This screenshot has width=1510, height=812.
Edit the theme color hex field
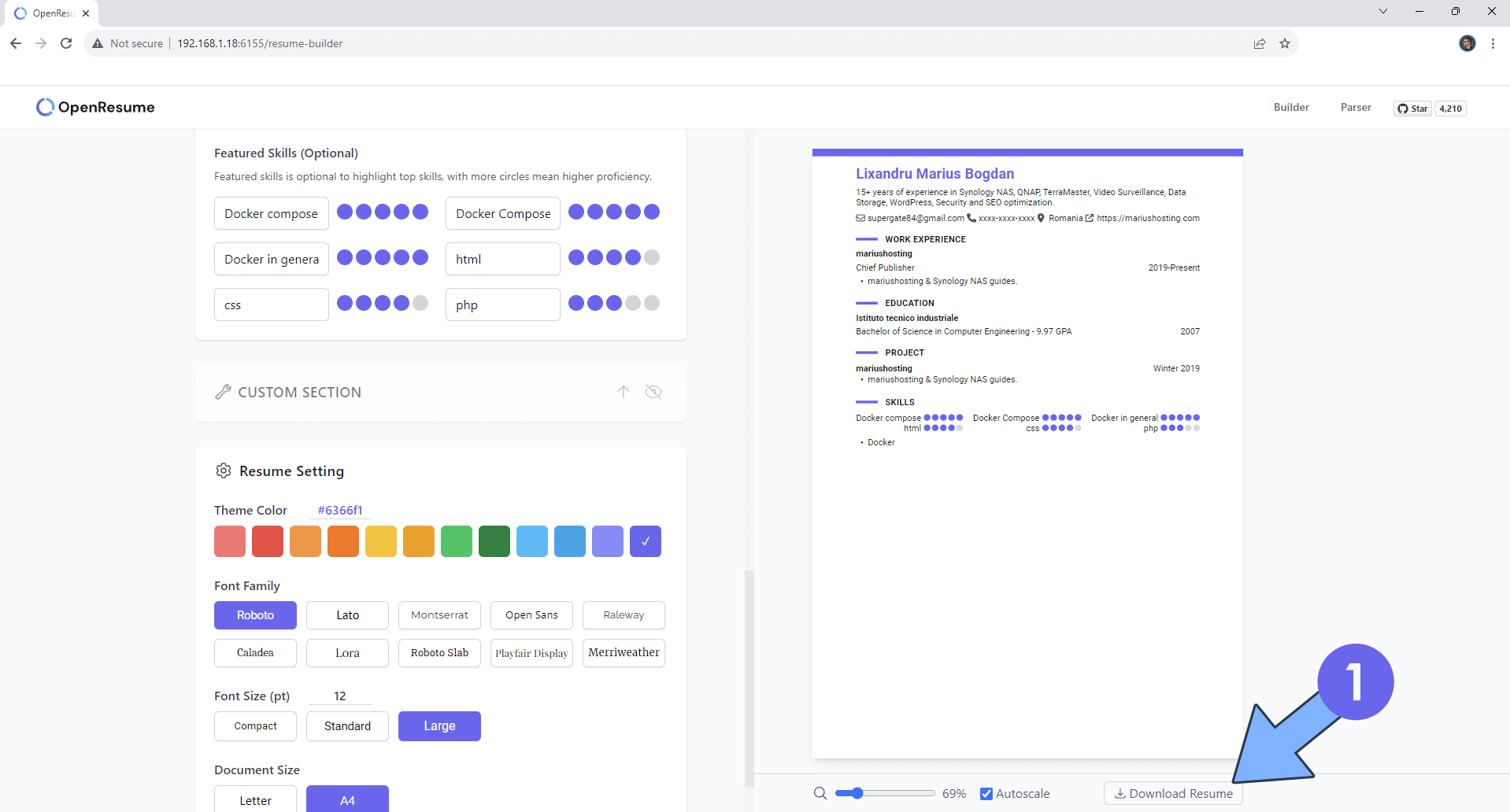340,510
